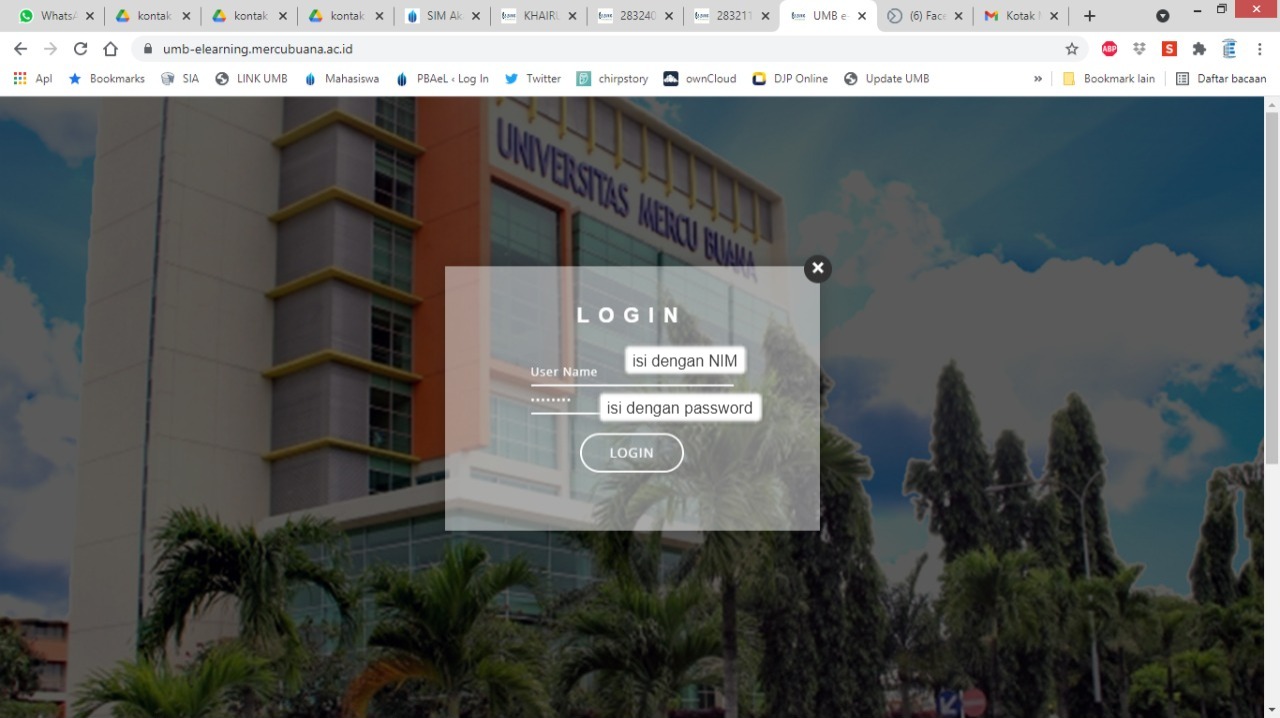Focus the password field with dots
The width and height of the screenshot is (1280, 718).
[632, 402]
